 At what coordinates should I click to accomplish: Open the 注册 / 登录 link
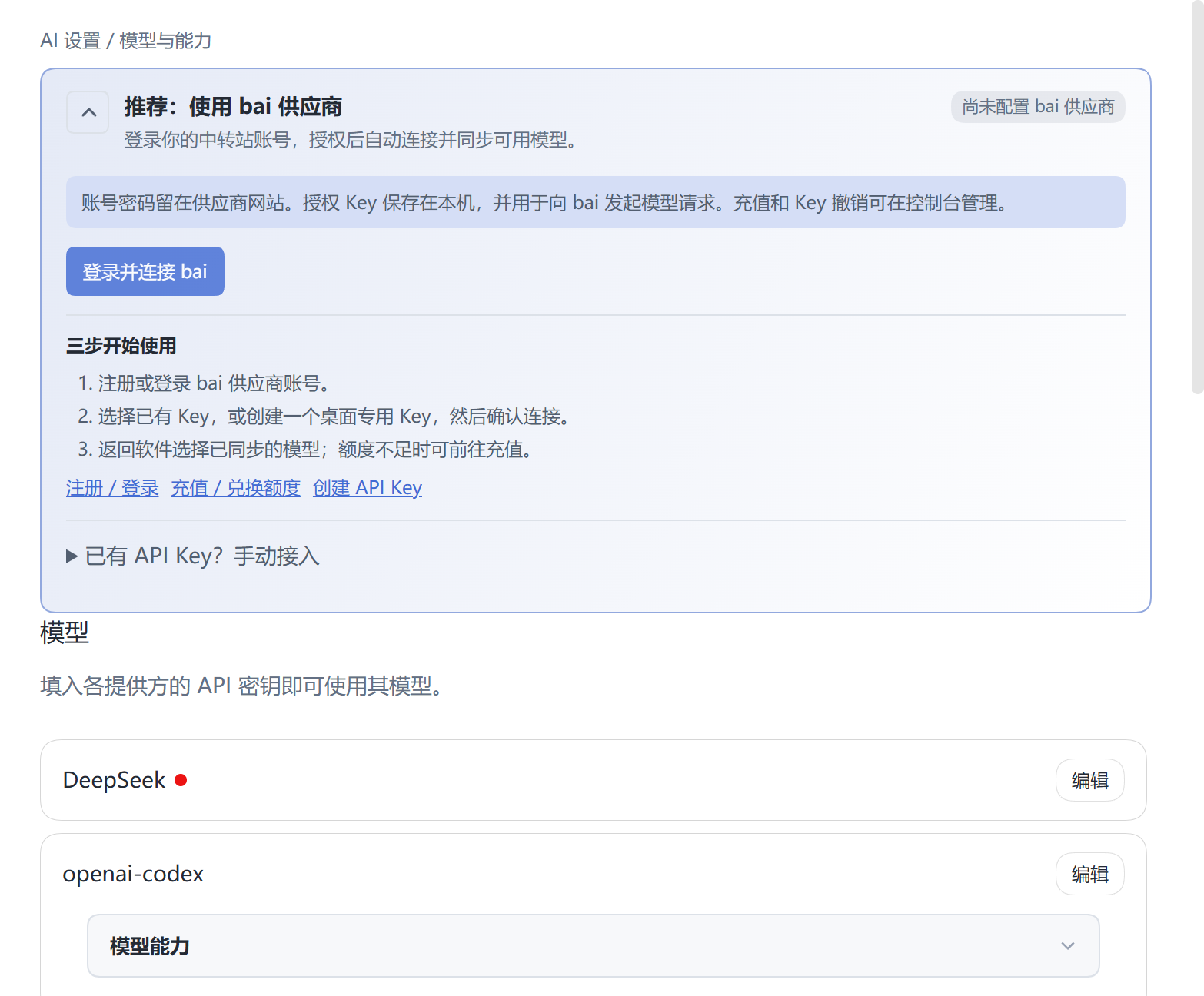(112, 488)
